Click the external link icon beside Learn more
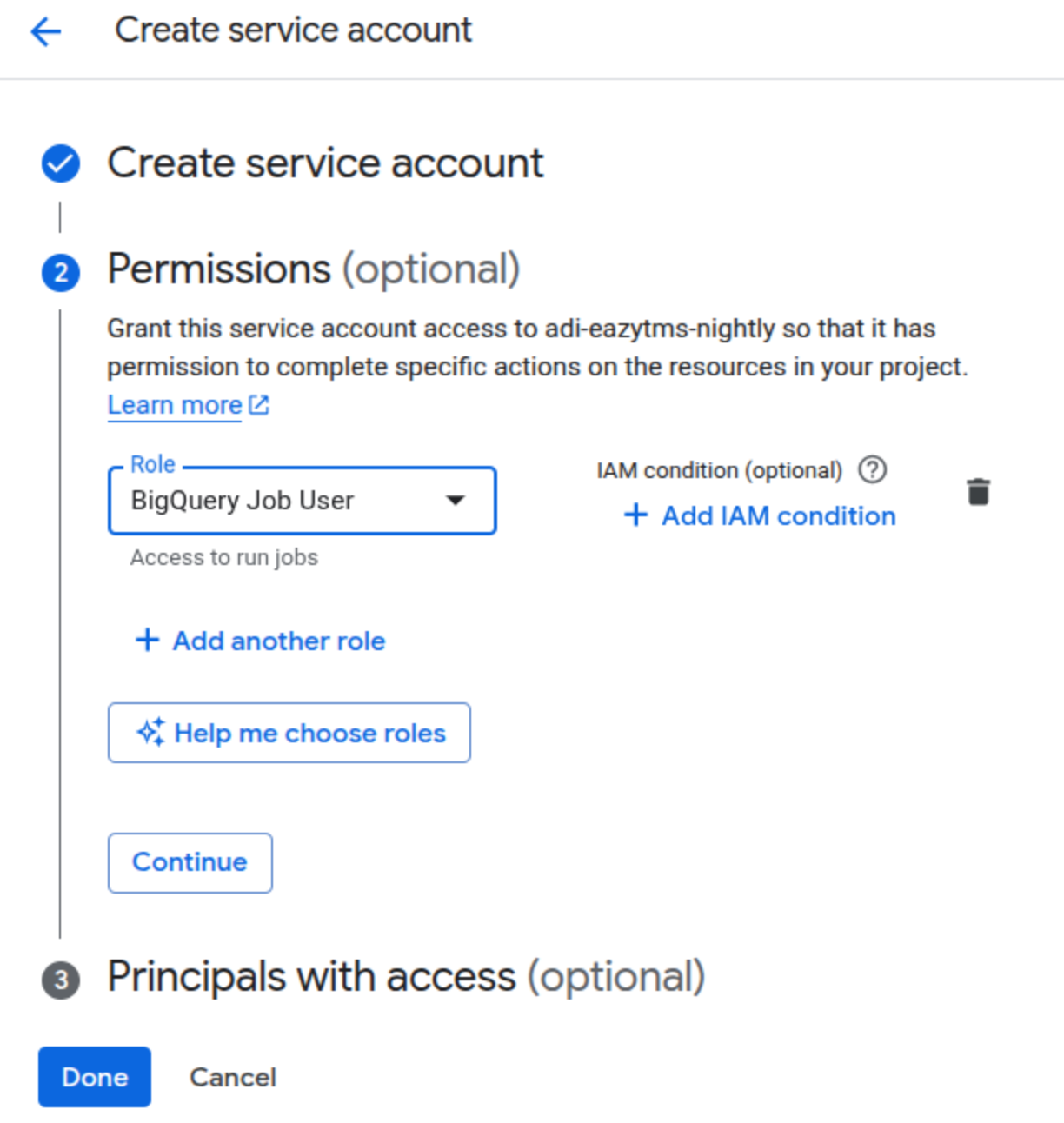The height and width of the screenshot is (1123, 1064). click(x=259, y=405)
